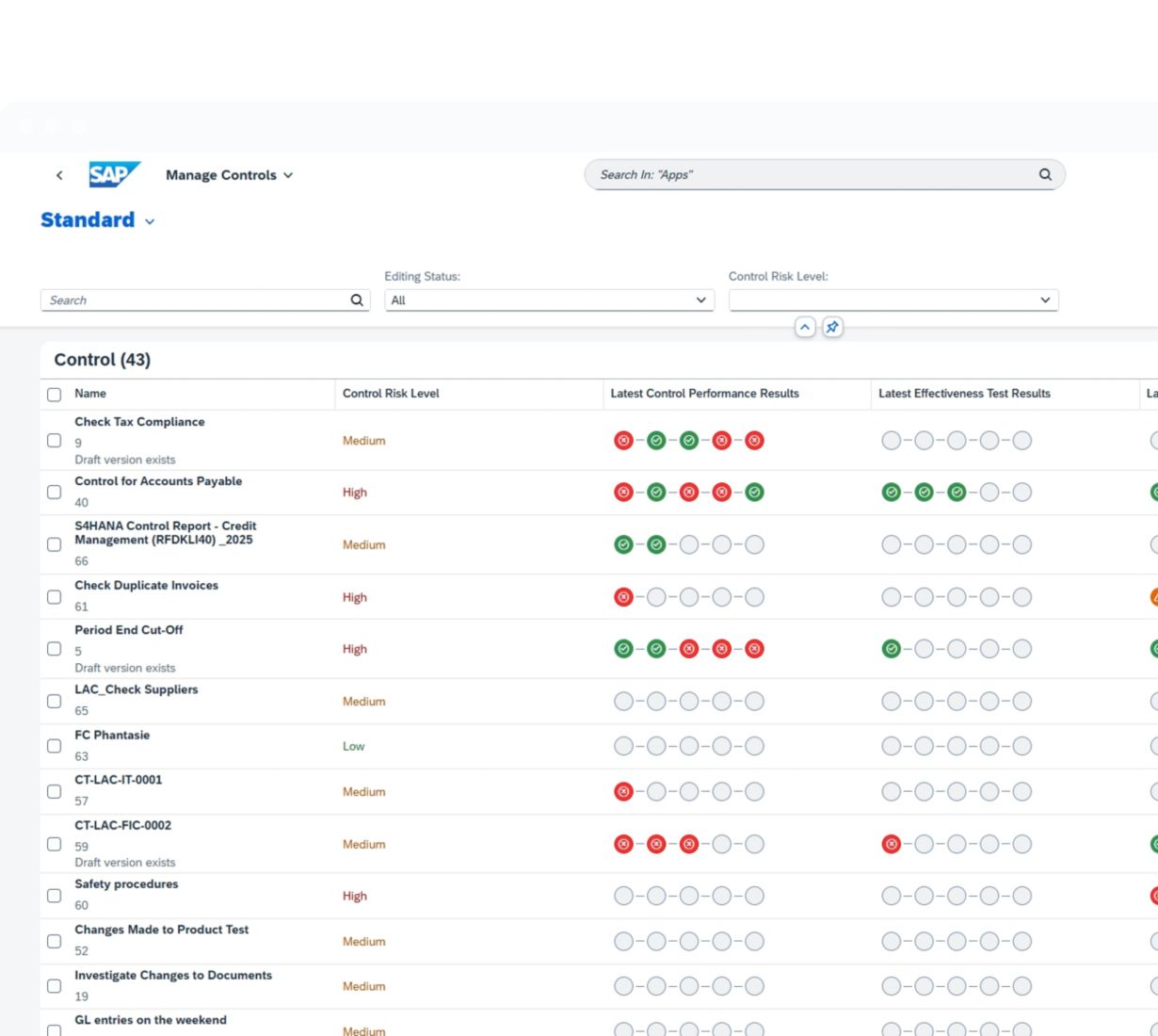Viewport: 1158px width, 1036px height.
Task: Click the Control Risk Level column header
Action: [x=391, y=394]
